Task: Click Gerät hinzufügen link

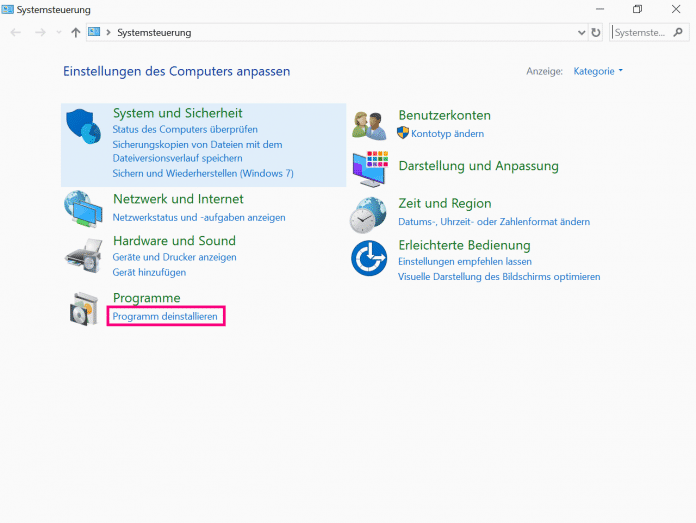Action: [x=149, y=272]
